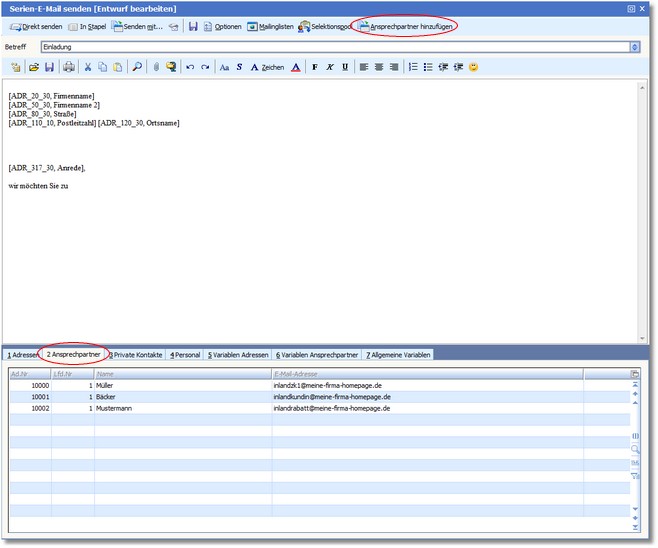Switch to the Variablen Adressen tab

coord(238,355)
